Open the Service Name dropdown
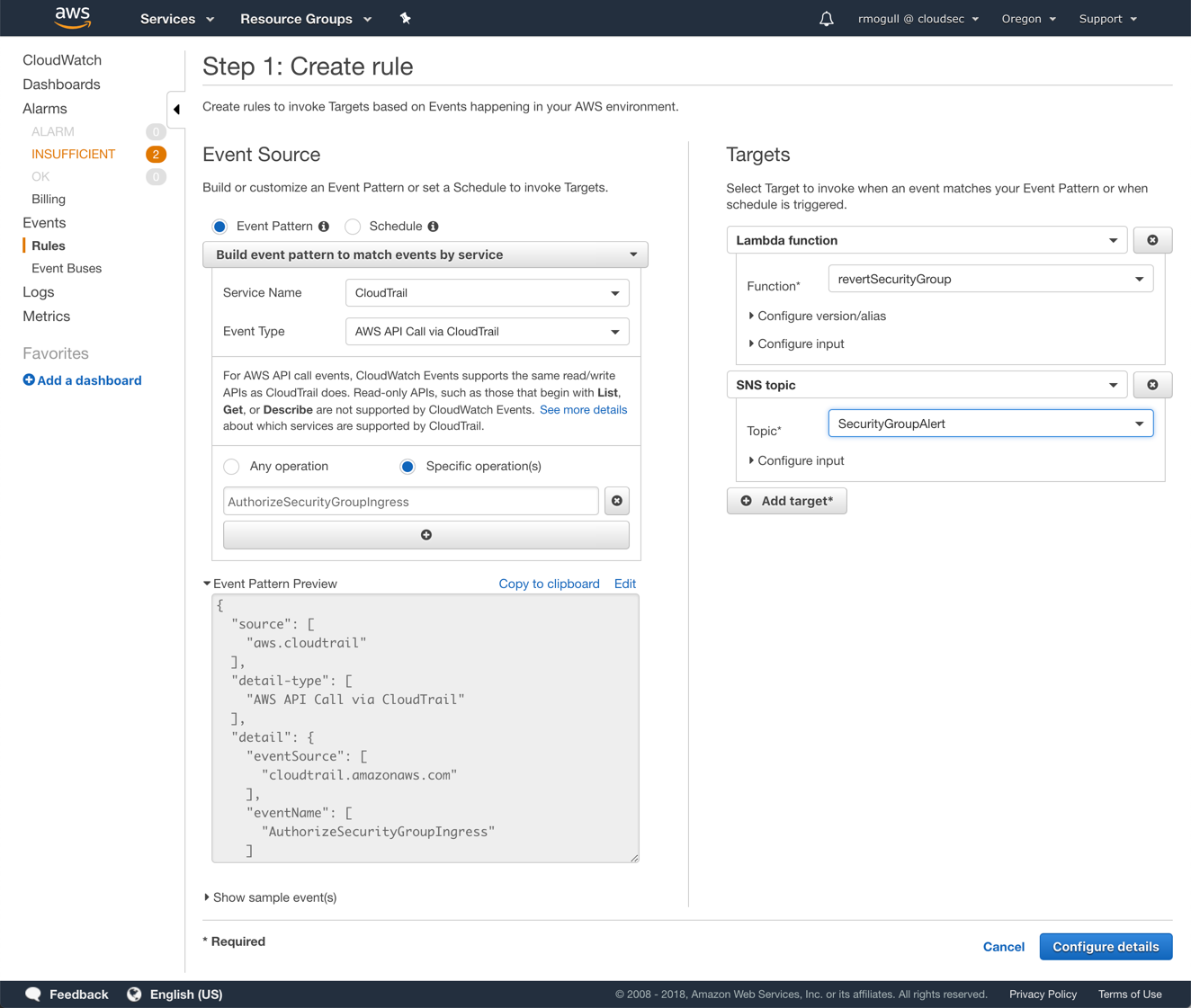1191x1008 pixels. 488,293
